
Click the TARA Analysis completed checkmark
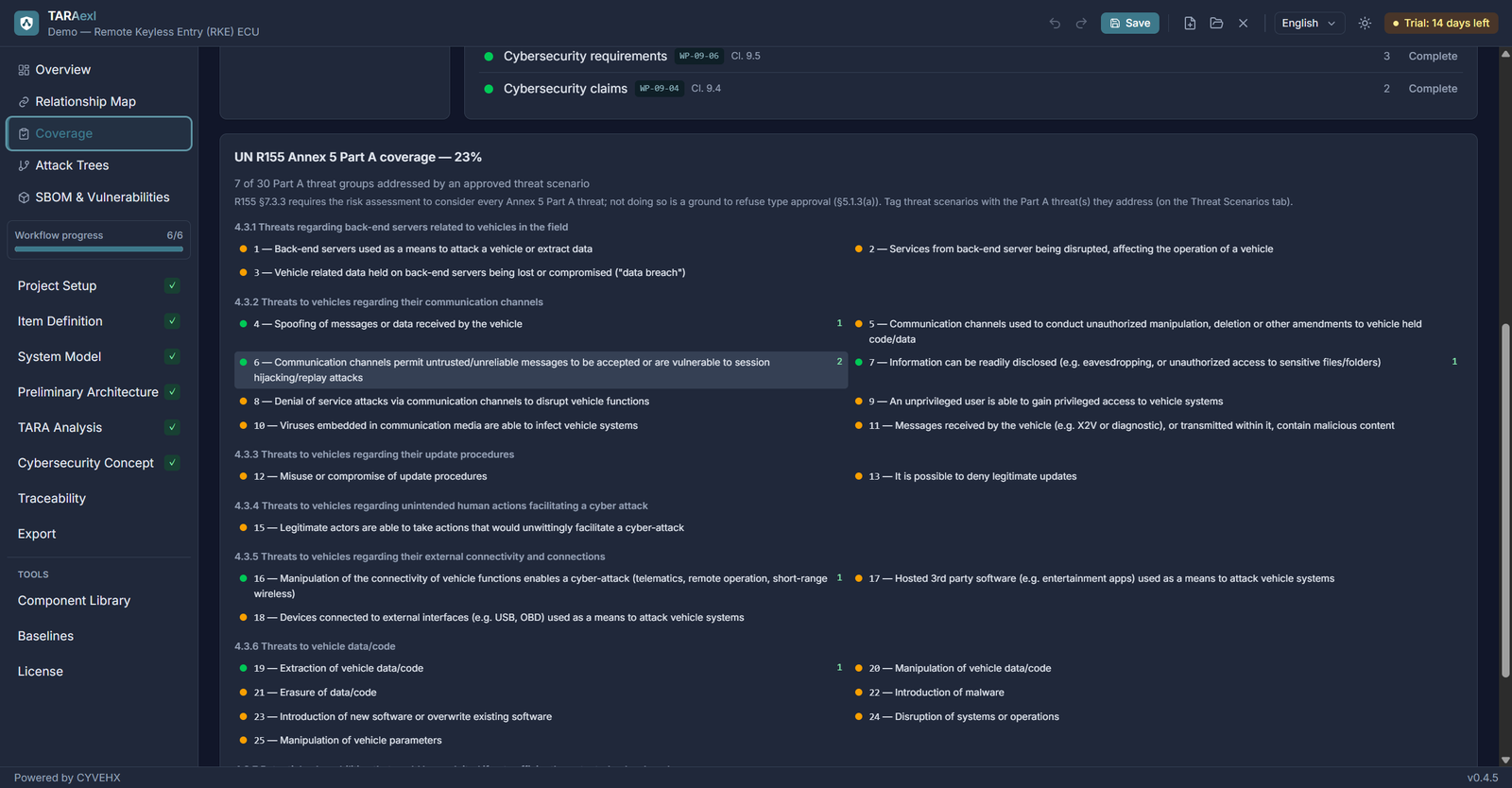[x=172, y=427]
